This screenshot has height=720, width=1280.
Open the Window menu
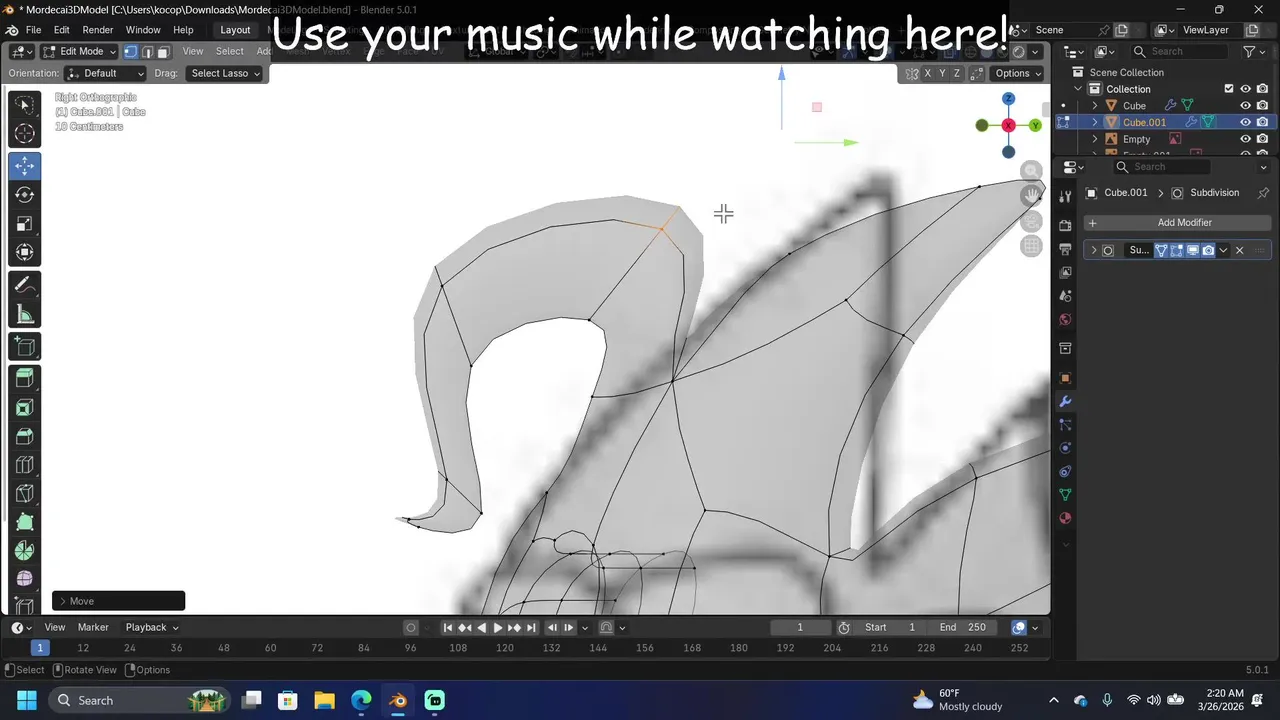[143, 30]
